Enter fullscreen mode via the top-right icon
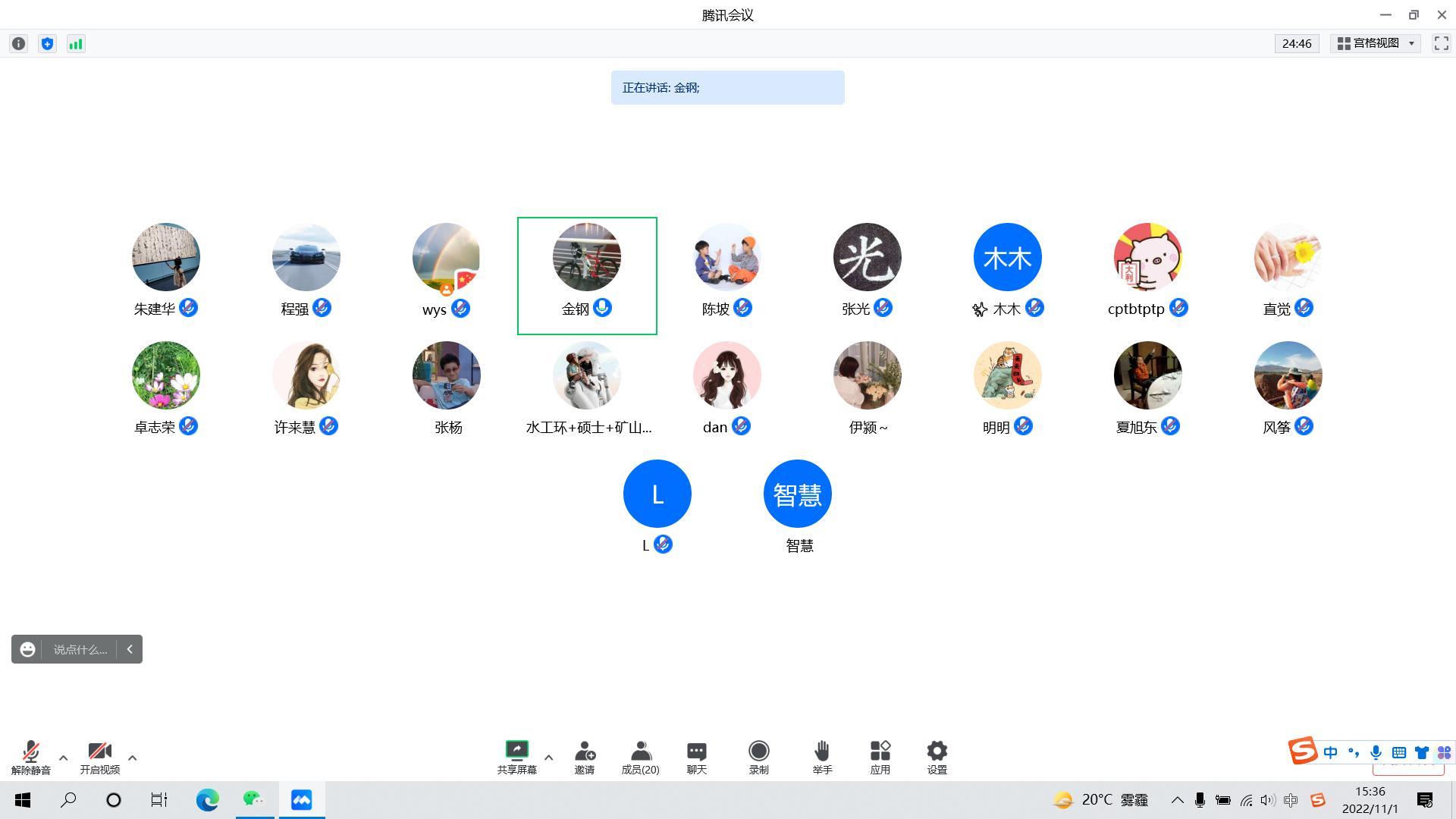The height and width of the screenshot is (819, 1456). (1441, 44)
